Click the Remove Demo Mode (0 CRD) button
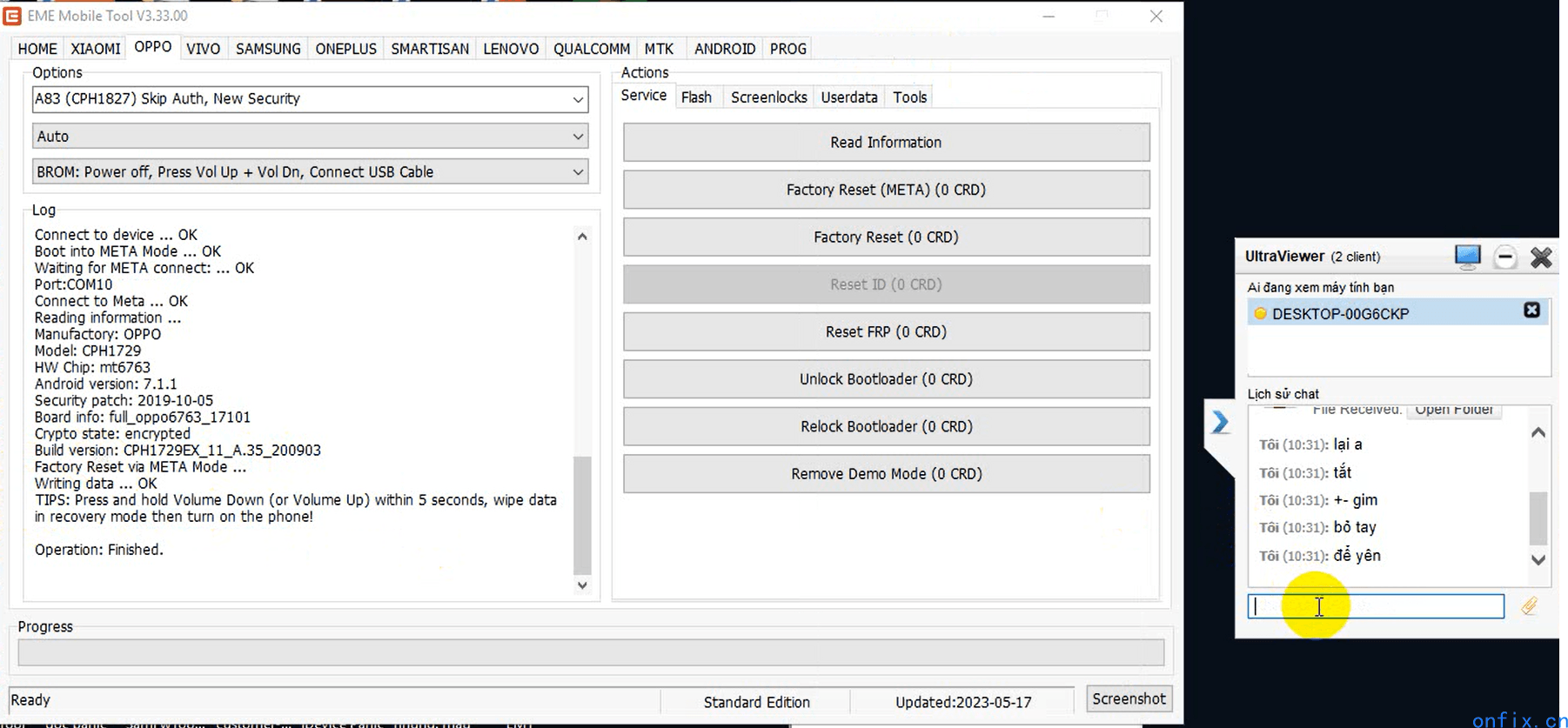Image resolution: width=1568 pixels, height=728 pixels. point(886,474)
